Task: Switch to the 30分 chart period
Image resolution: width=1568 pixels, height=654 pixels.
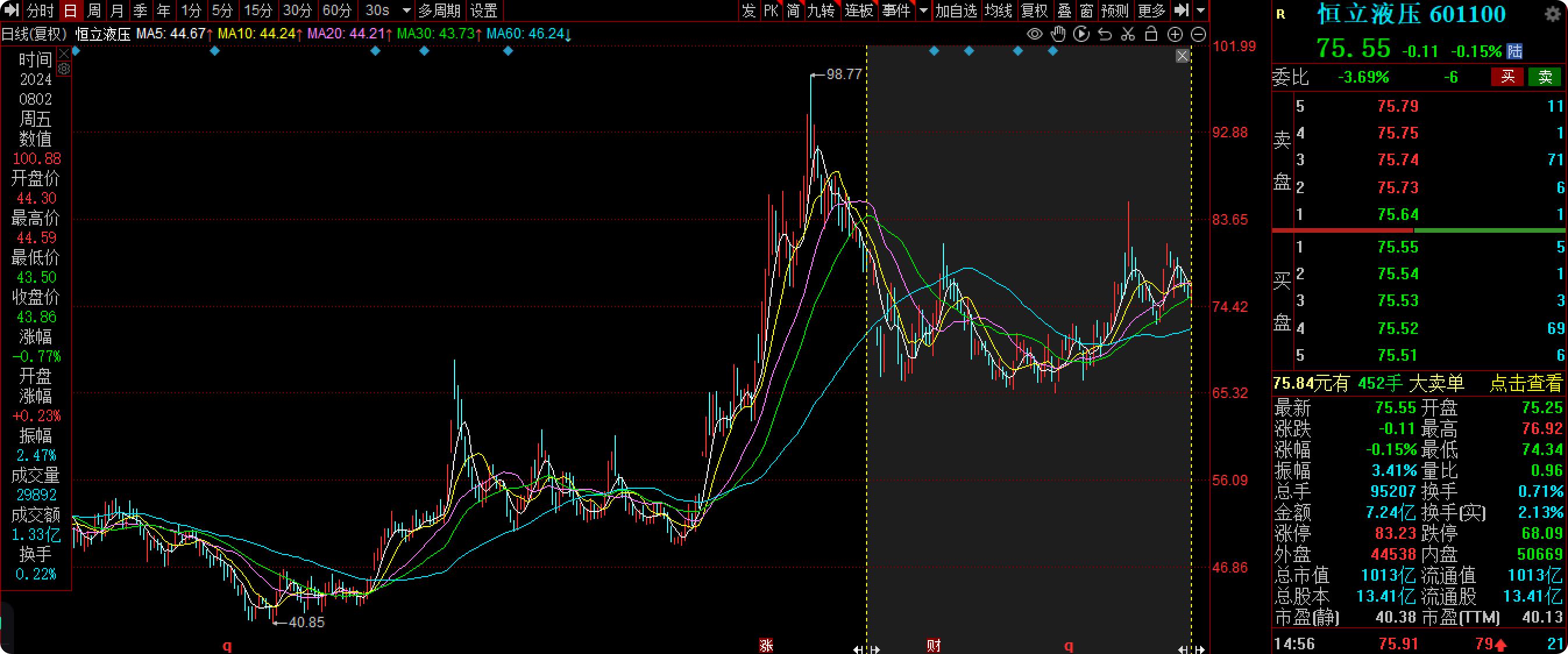Action: point(297,10)
